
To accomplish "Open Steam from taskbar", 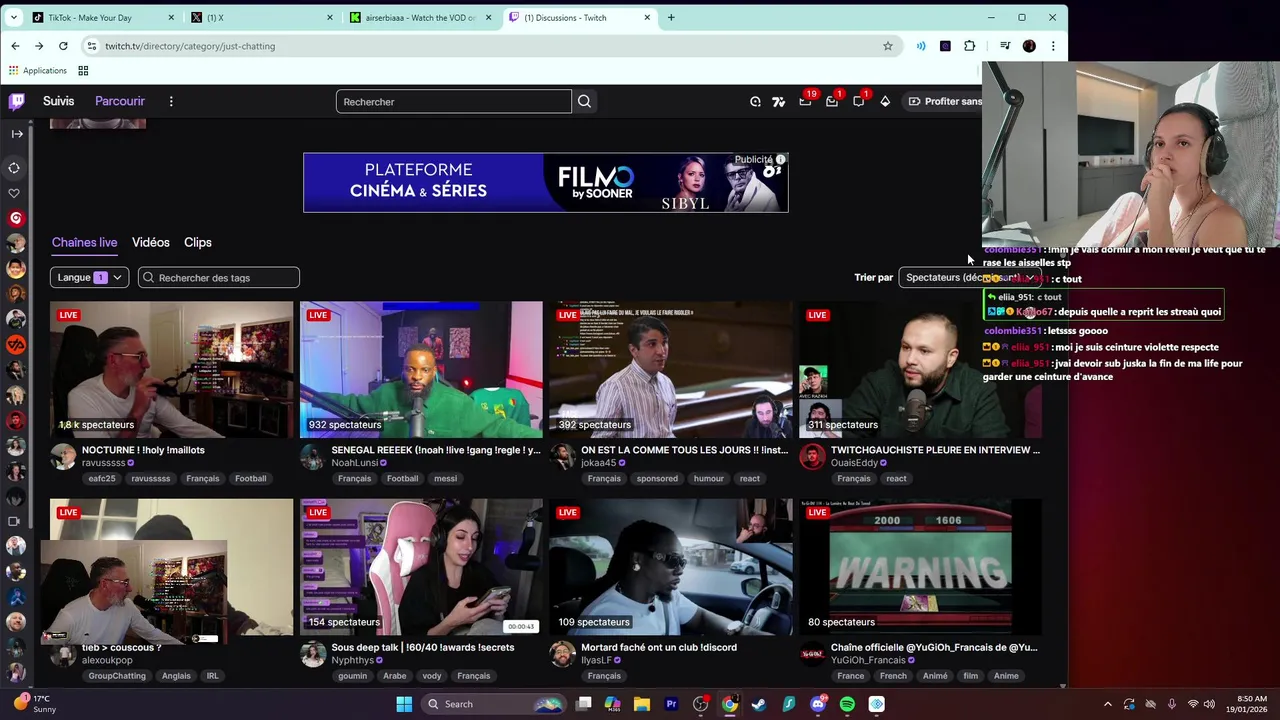I will click(759, 704).
